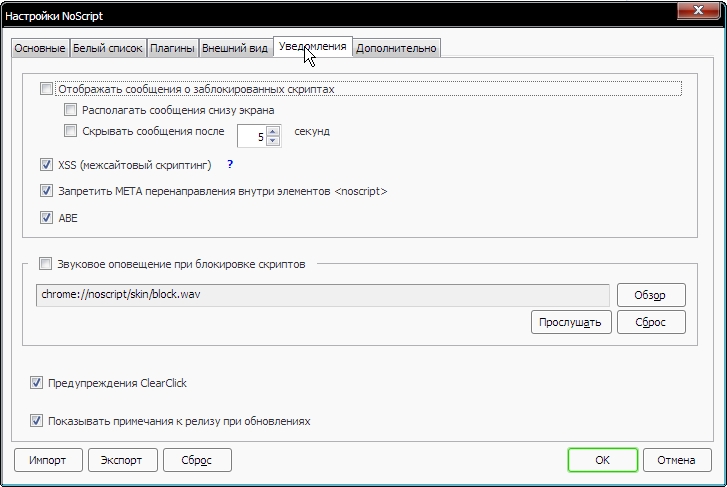Confirm settings with the OK button
The height and width of the screenshot is (487, 727).
coord(603,460)
